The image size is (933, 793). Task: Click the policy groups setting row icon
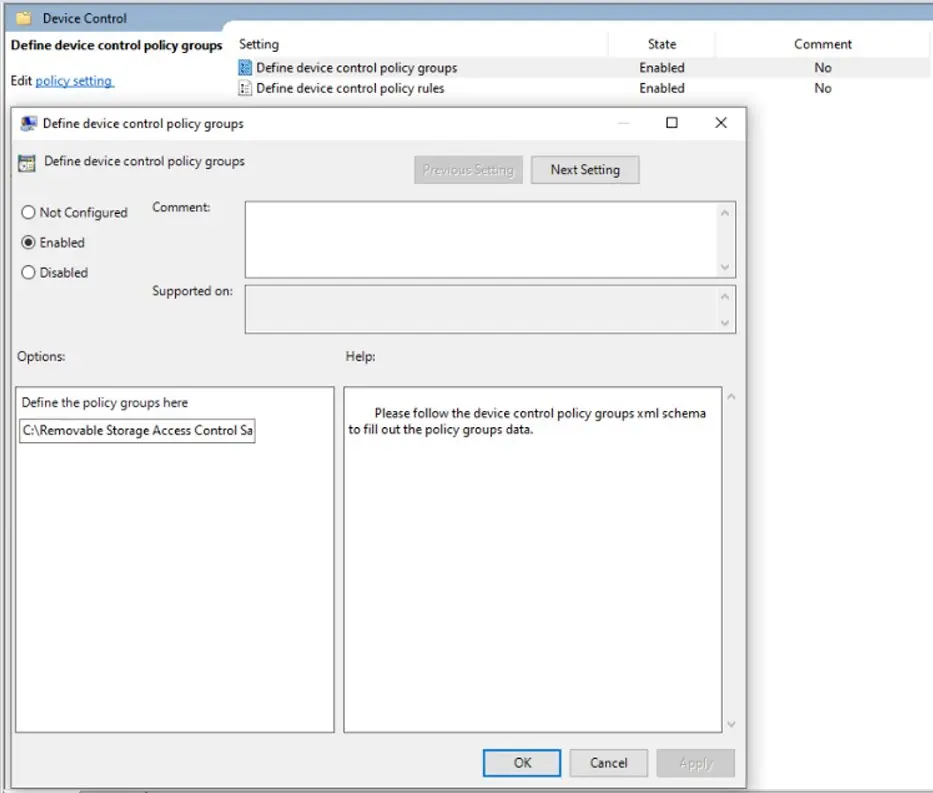245,68
